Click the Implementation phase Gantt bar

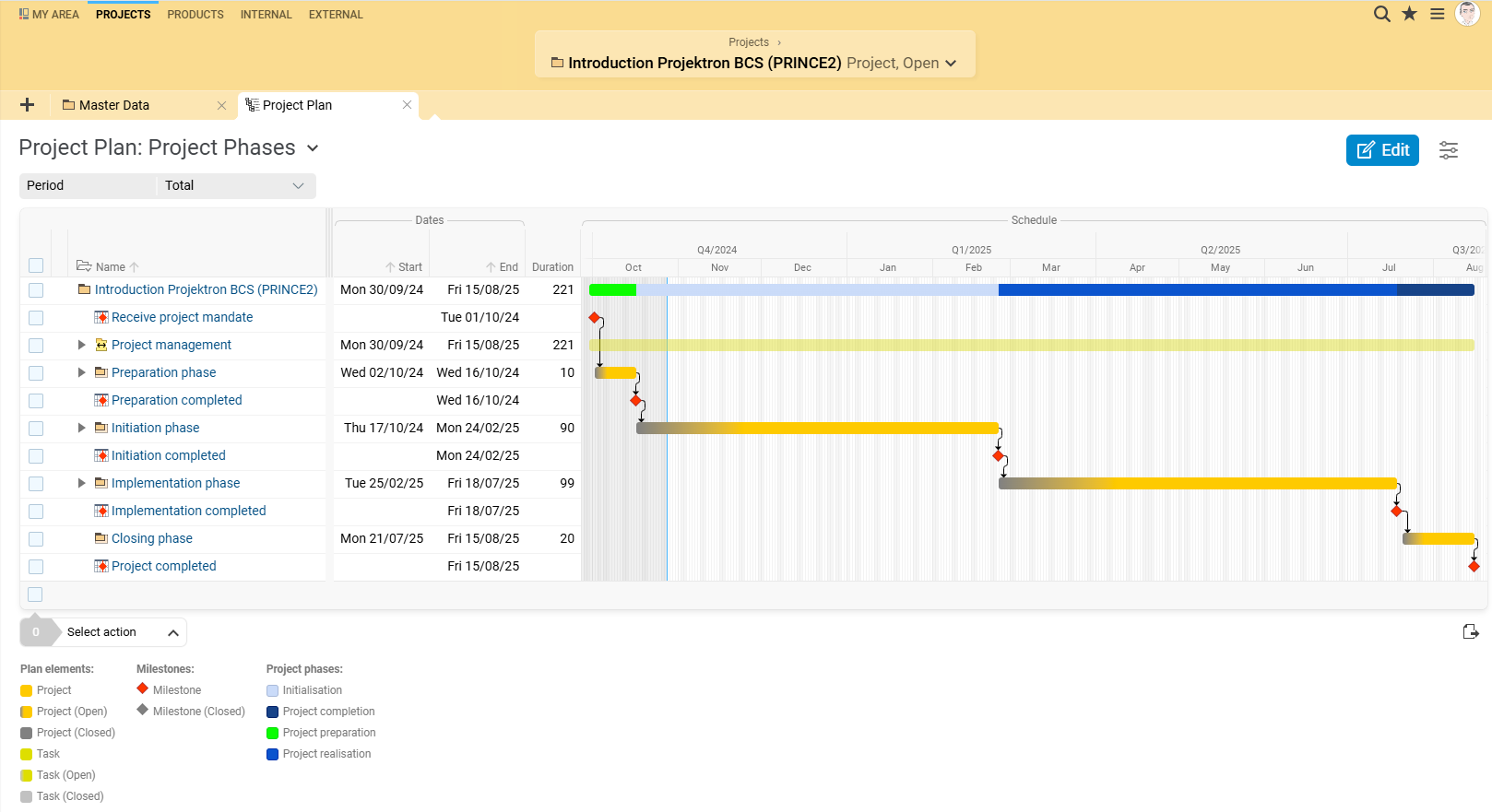click(x=1198, y=483)
